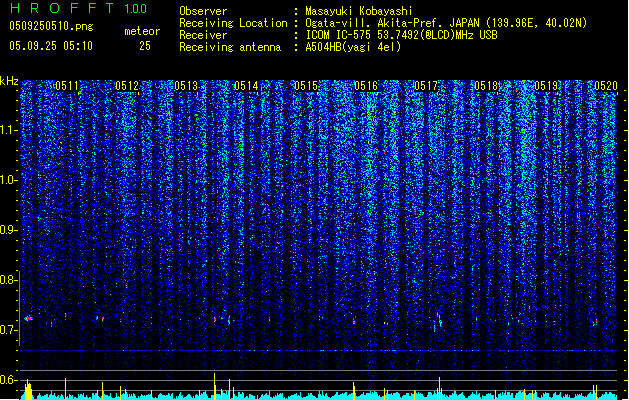The image size is (629, 400).
Task: Click the 0512 time marker
Action: (x=127, y=86)
